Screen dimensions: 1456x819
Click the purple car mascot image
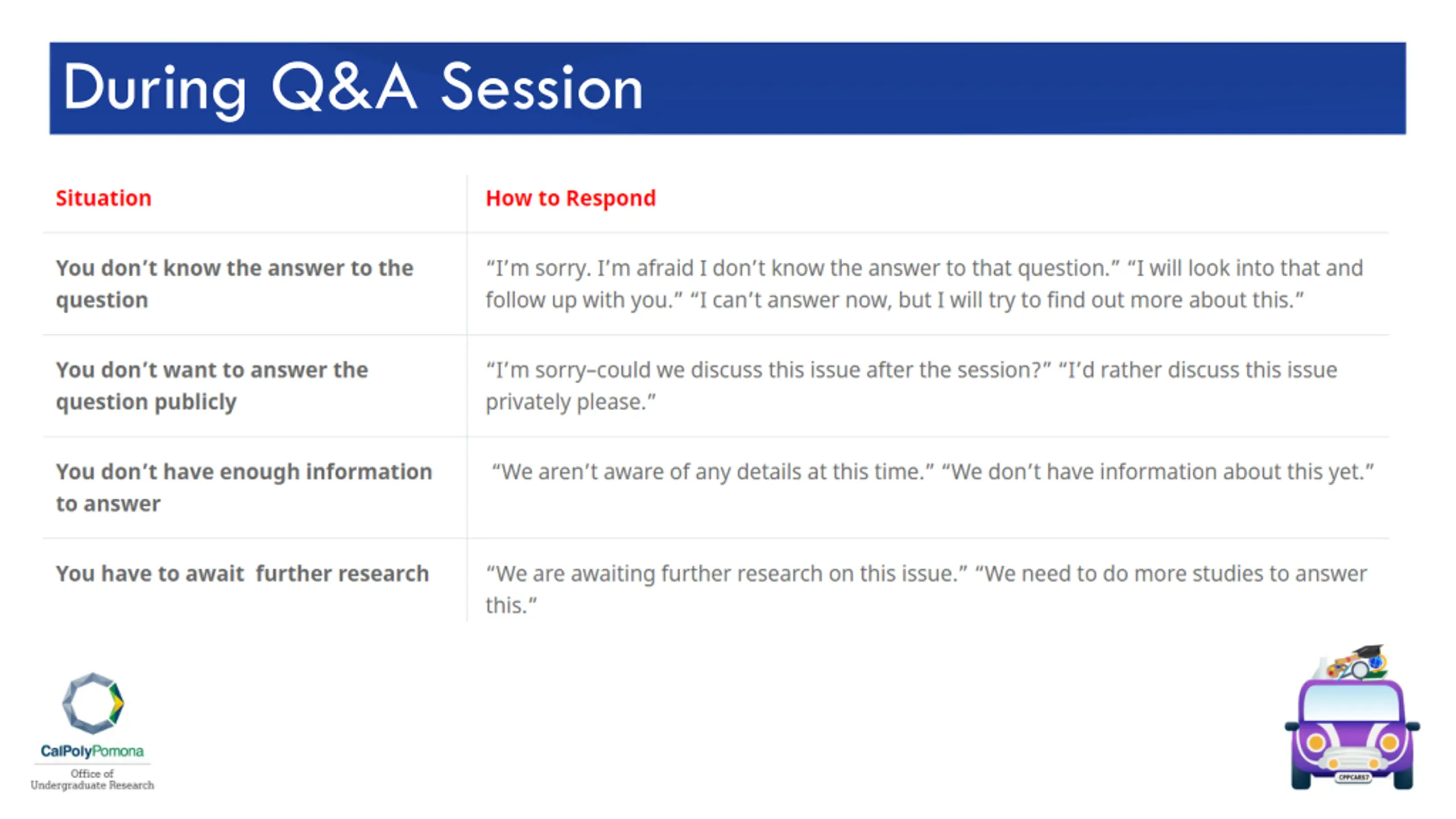(1352, 717)
